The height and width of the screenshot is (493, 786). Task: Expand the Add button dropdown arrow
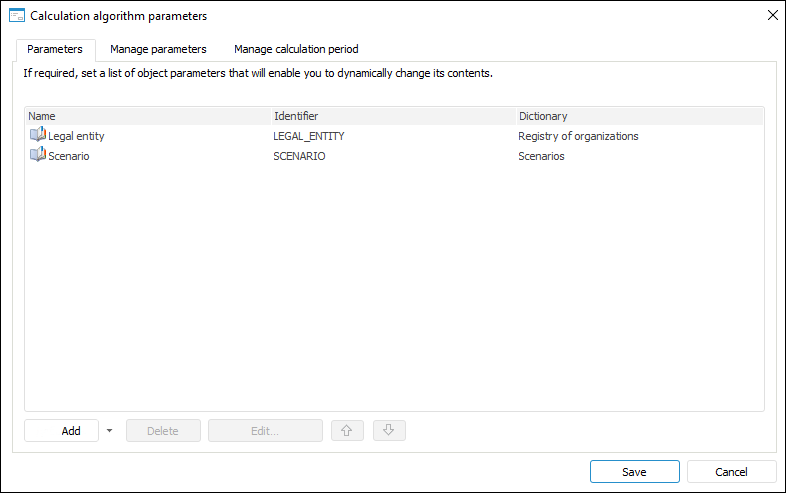pyautogui.click(x=109, y=431)
